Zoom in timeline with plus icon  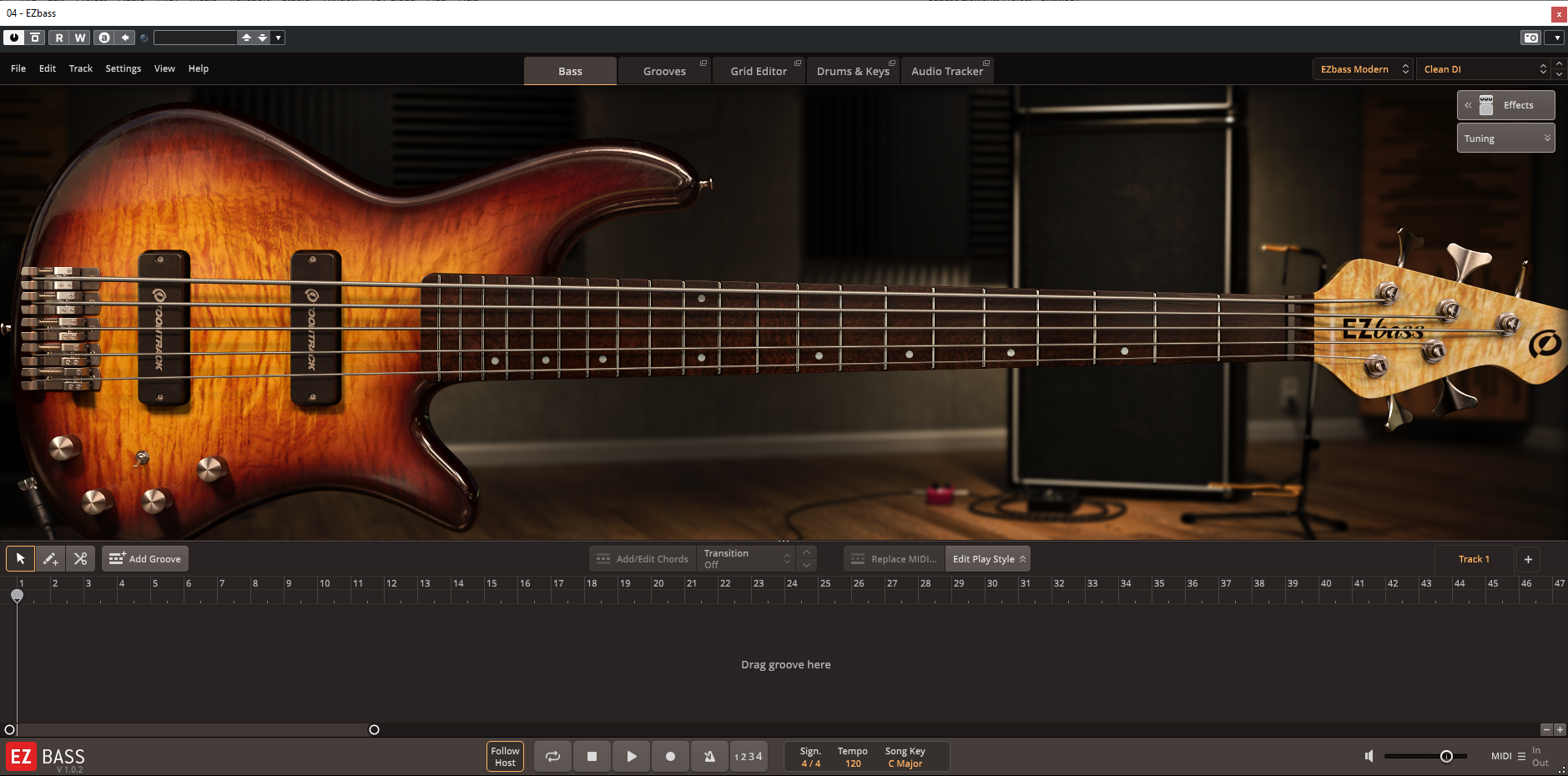(1560, 729)
